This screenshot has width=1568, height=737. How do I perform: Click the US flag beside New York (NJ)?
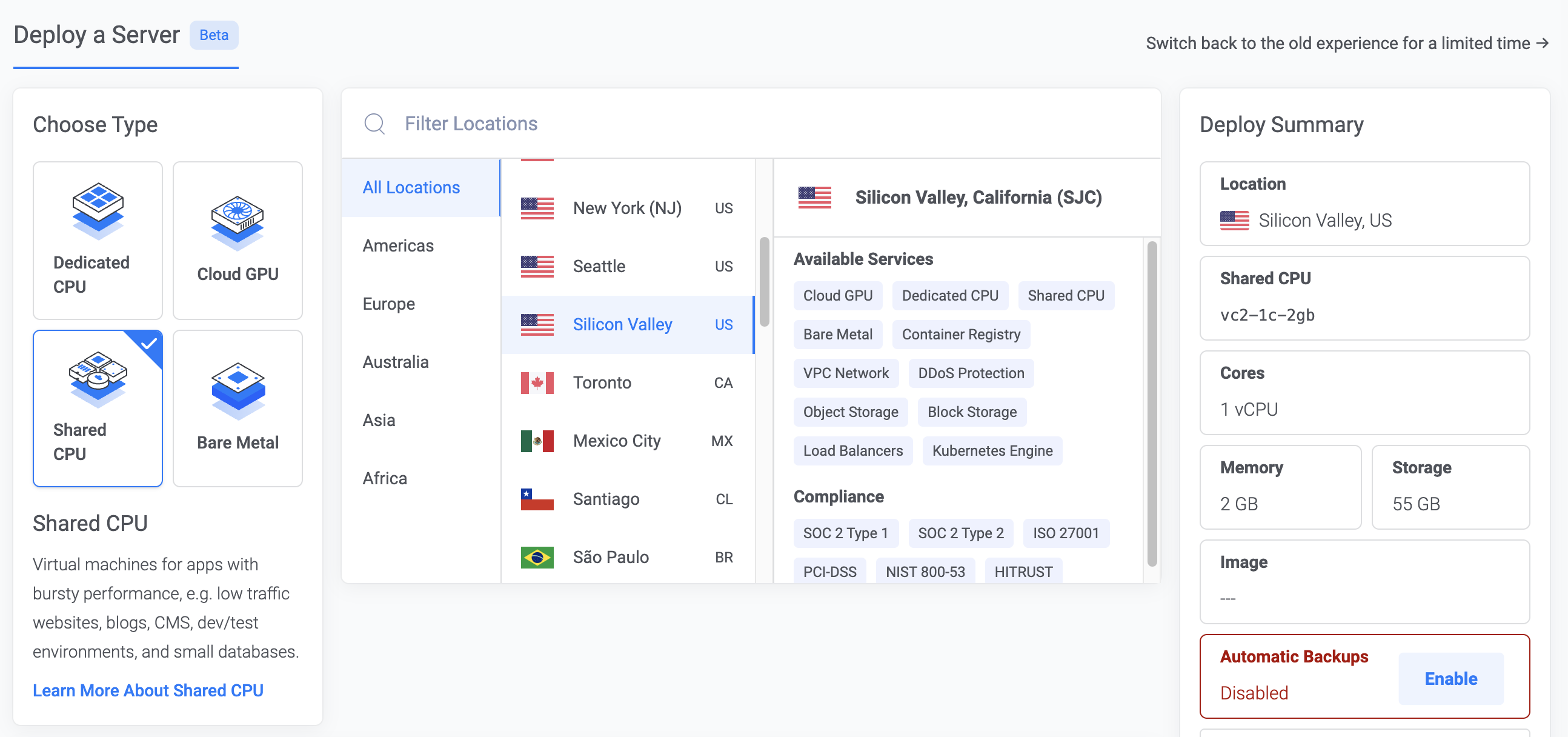tap(537, 208)
